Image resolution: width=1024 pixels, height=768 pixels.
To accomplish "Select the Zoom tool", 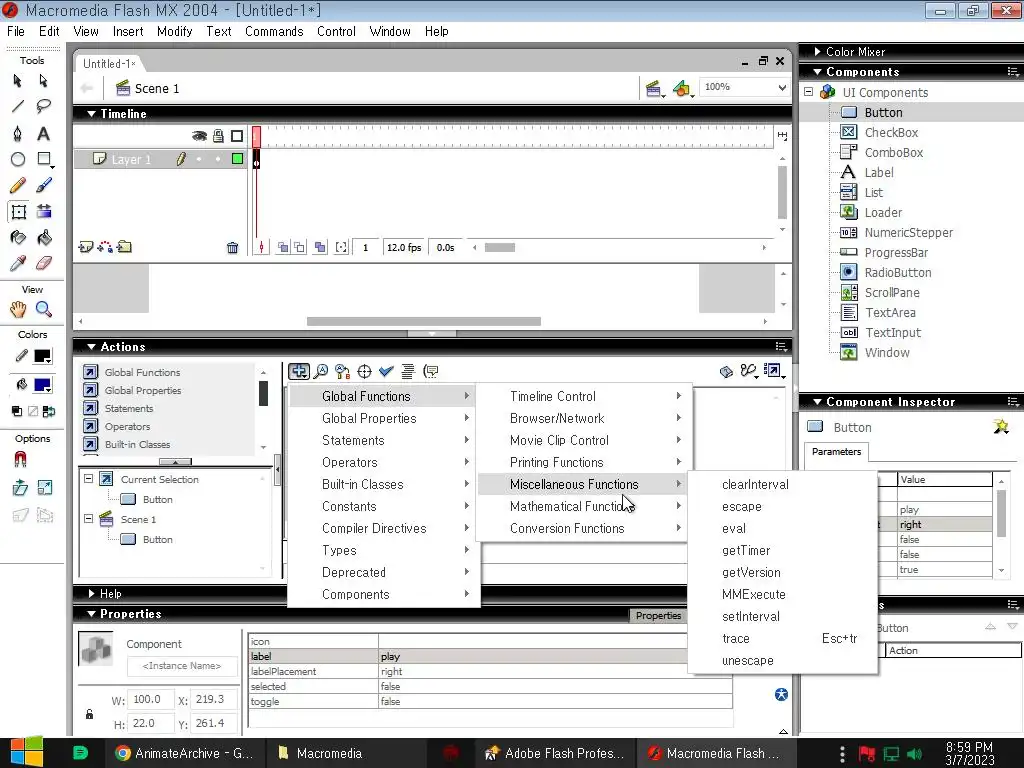I will pyautogui.click(x=44, y=309).
